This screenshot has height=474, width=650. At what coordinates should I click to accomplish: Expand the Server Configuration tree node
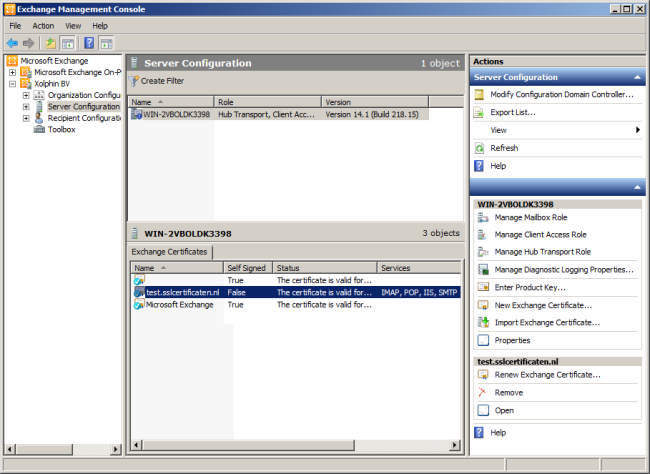(x=26, y=107)
